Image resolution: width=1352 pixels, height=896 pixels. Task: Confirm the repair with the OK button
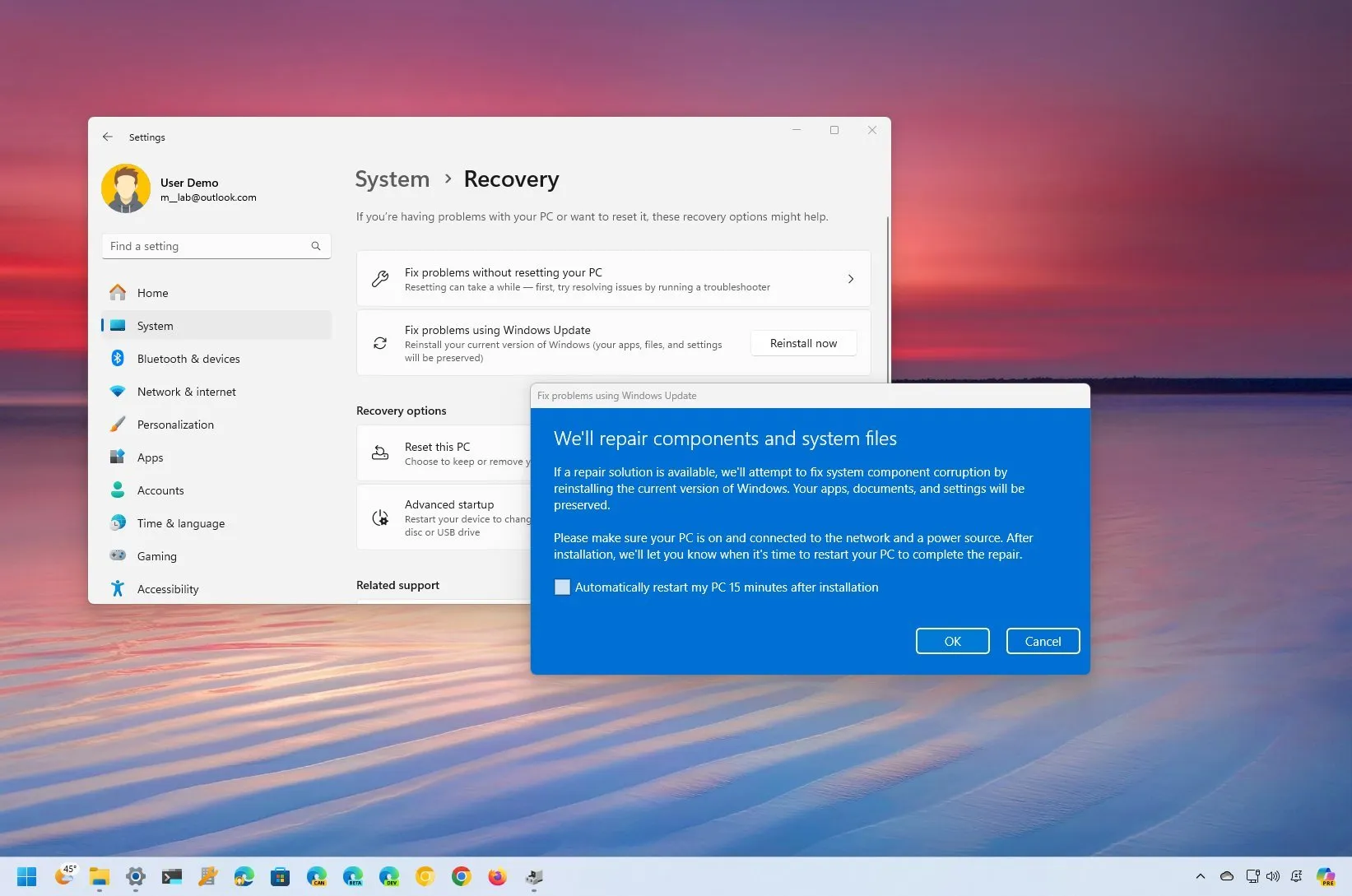tap(953, 641)
